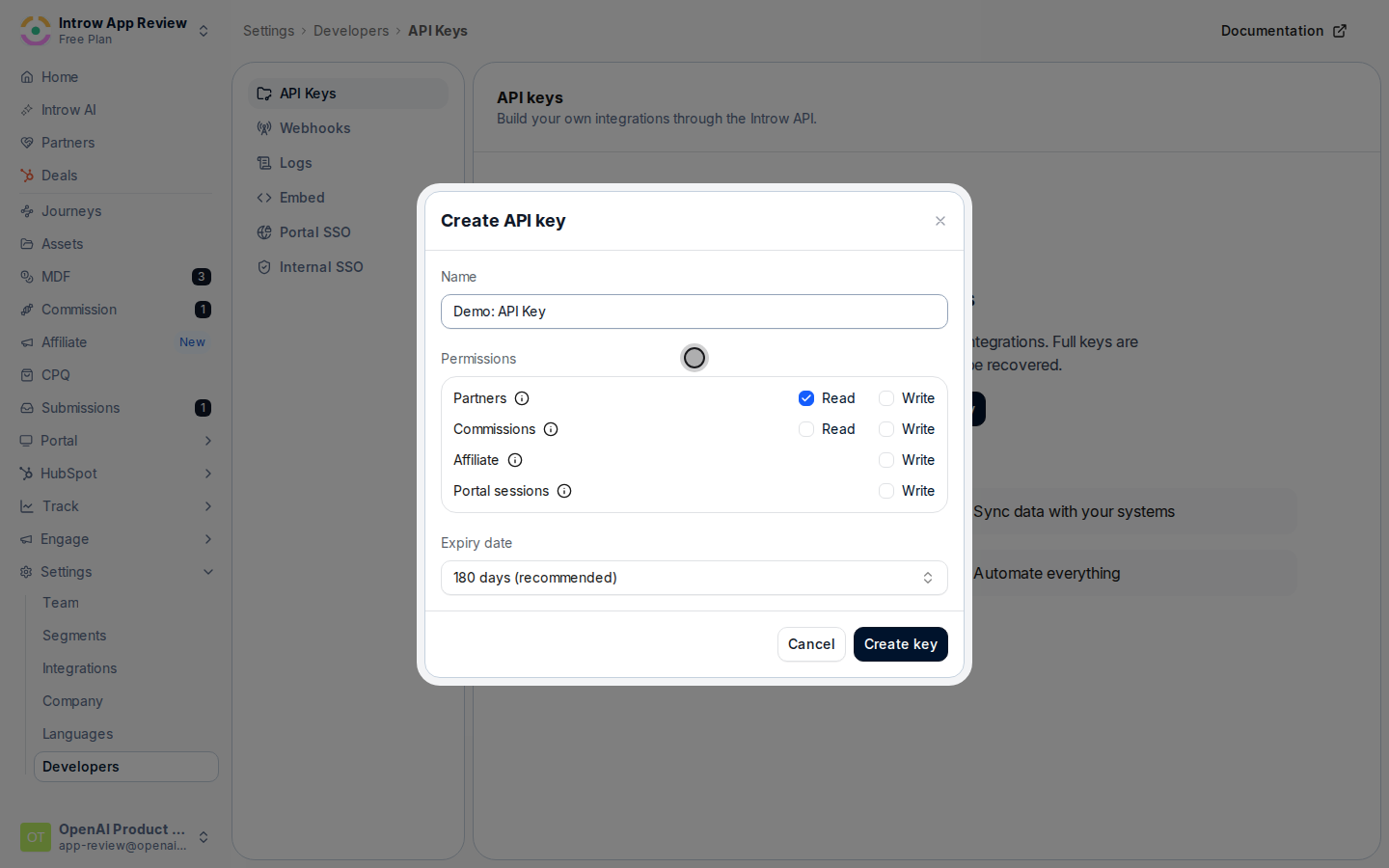The width and height of the screenshot is (1389, 868).
Task: Click the Webhooks icon in the Developers menu
Action: tap(264, 128)
